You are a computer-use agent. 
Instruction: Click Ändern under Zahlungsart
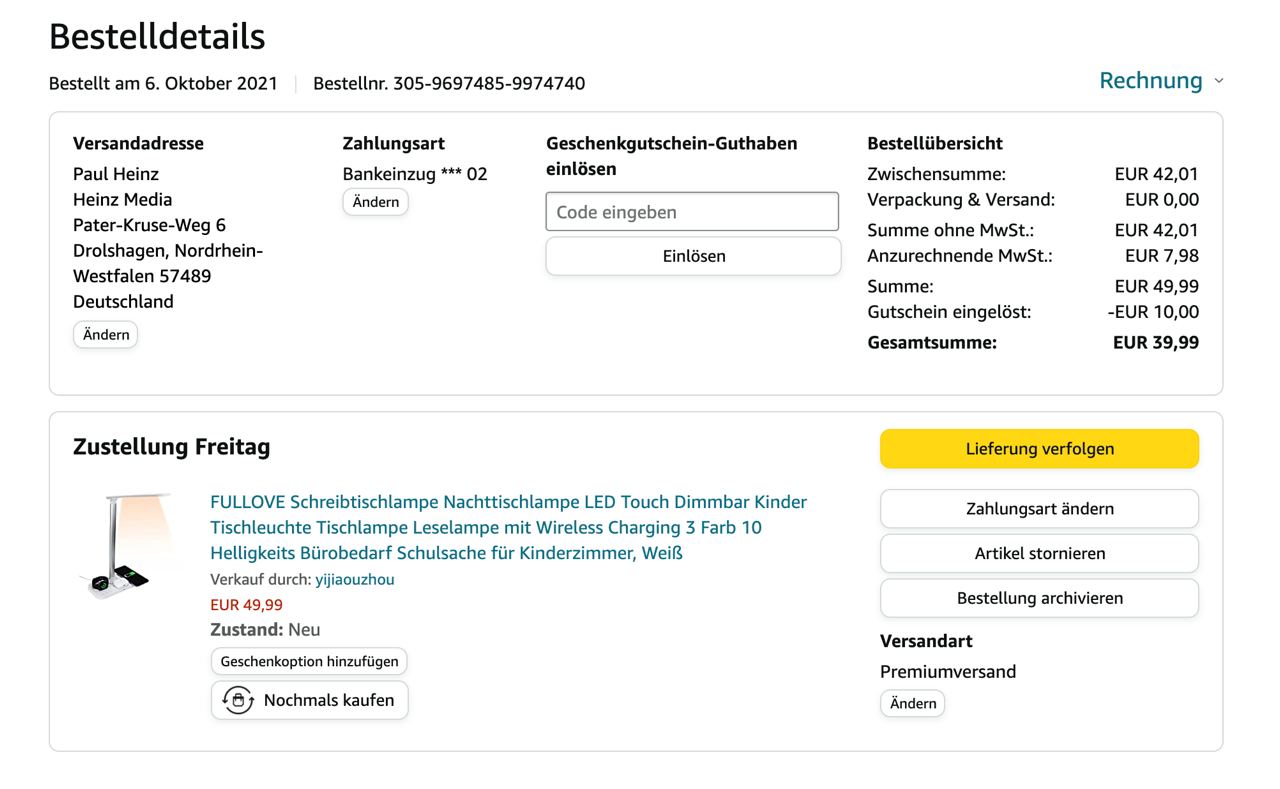click(375, 202)
